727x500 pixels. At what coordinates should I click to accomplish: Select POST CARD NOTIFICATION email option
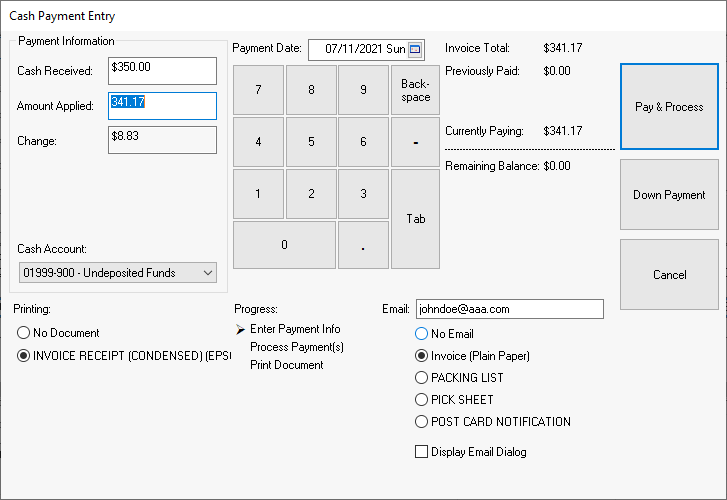422,422
